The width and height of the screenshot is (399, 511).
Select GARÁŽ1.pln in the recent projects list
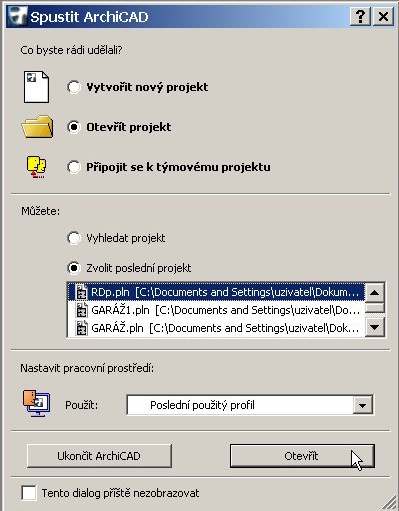[x=217, y=310]
